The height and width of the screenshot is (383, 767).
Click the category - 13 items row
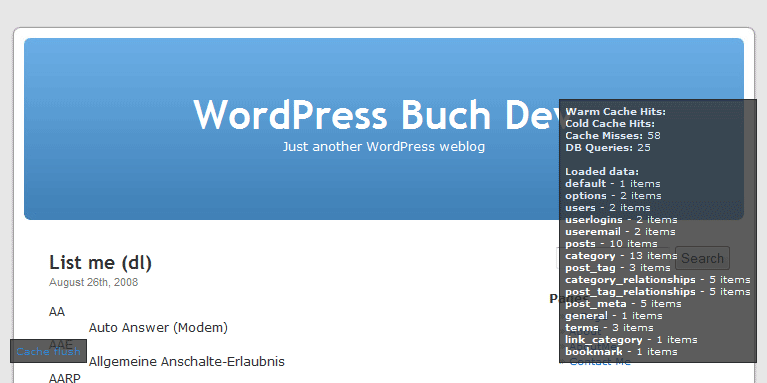(621, 256)
